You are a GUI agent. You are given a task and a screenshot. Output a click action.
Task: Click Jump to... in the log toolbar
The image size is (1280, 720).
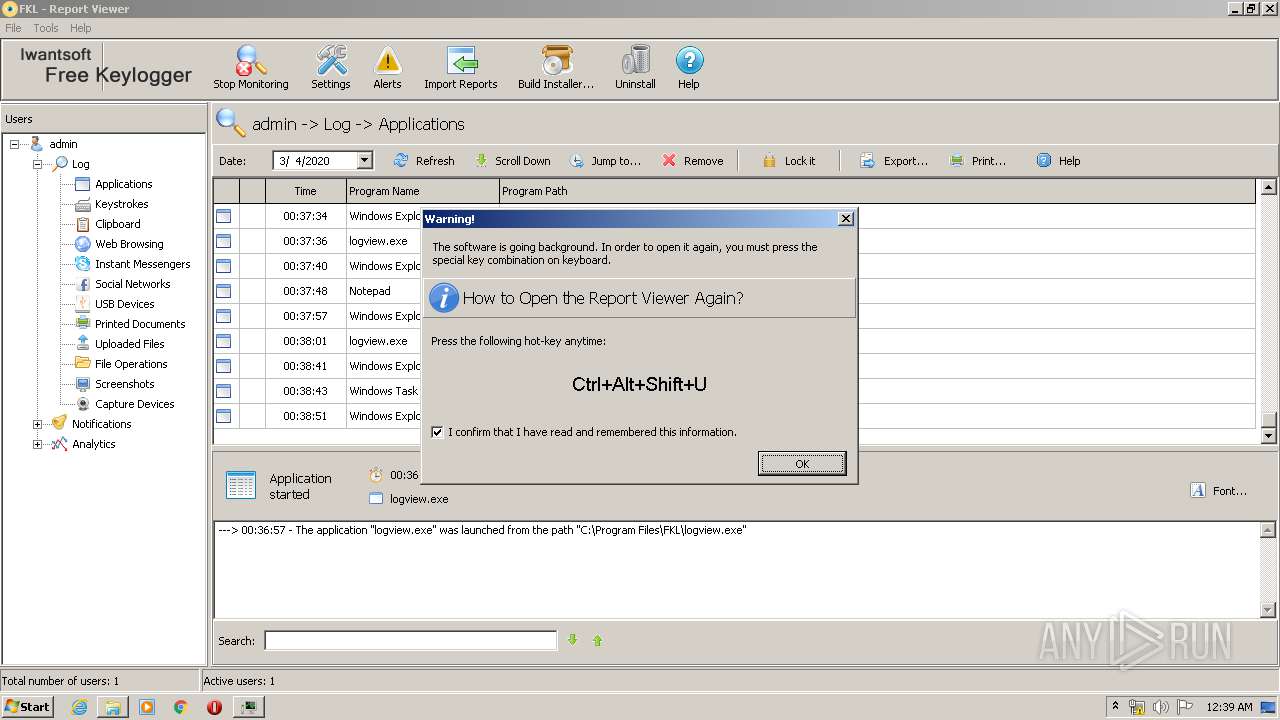605,160
